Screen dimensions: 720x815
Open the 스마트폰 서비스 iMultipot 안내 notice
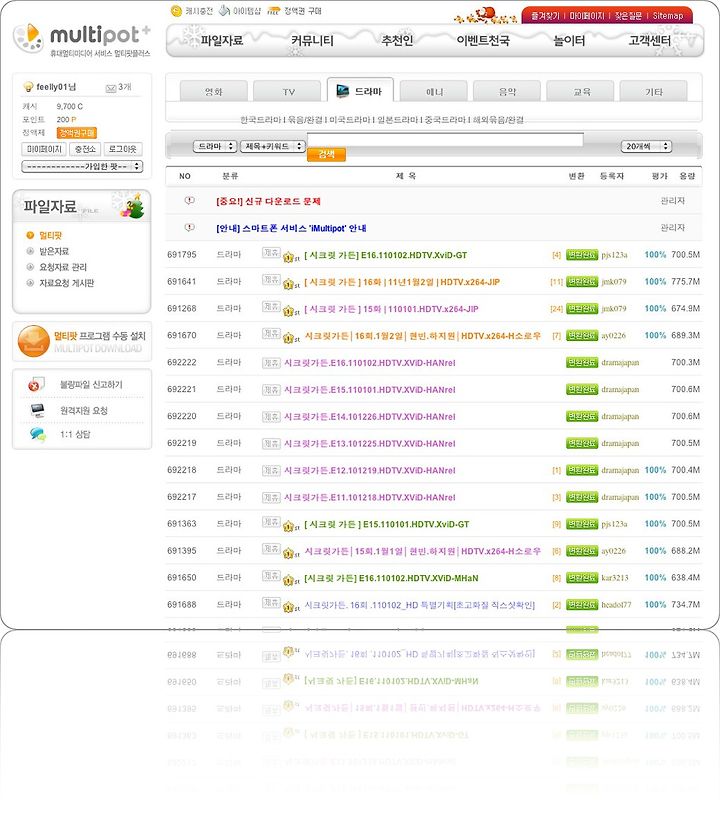(x=291, y=228)
